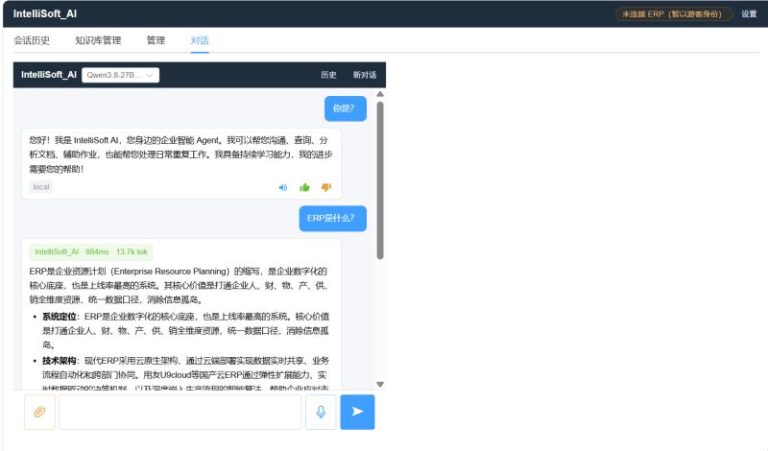Open the 会话历史 tab
This screenshot has height=451, width=768.
[x=32, y=40]
